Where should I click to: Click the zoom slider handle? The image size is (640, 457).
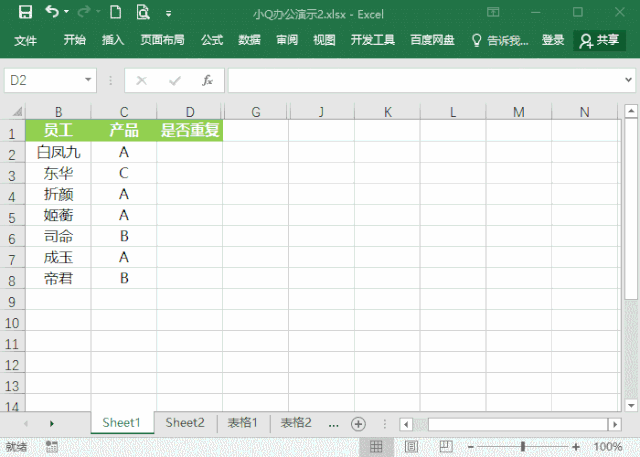522,447
